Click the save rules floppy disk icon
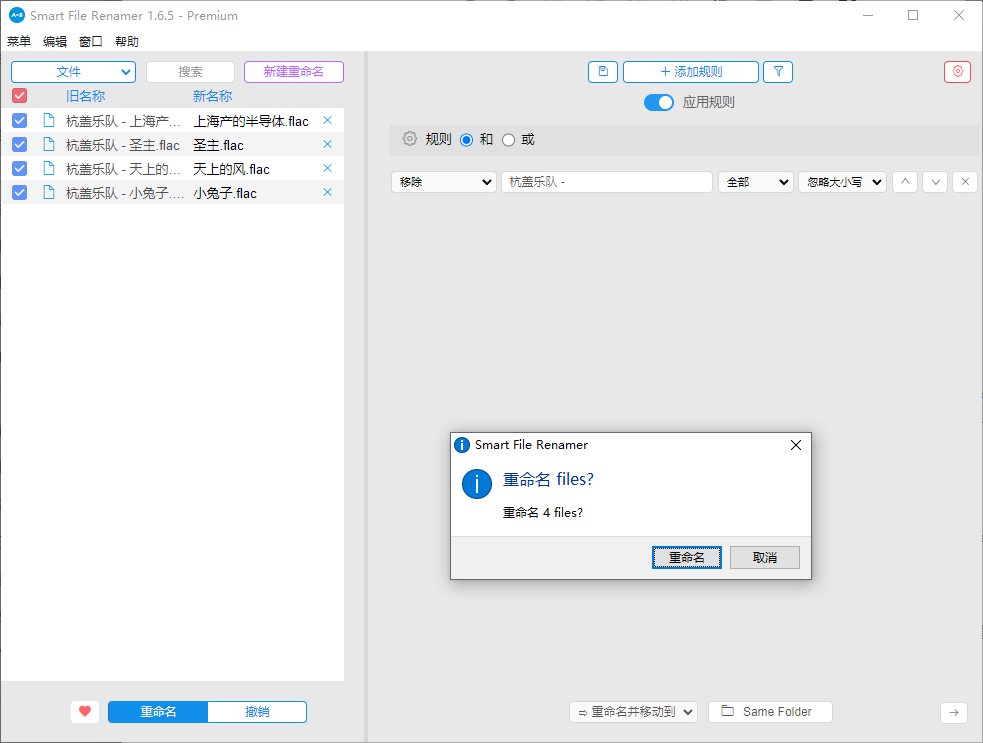This screenshot has width=983, height=743. [x=603, y=72]
